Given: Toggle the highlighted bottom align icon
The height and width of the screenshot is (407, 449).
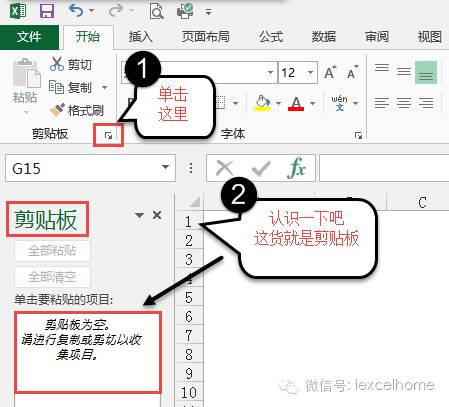Looking at the screenshot, I should click(426, 72).
